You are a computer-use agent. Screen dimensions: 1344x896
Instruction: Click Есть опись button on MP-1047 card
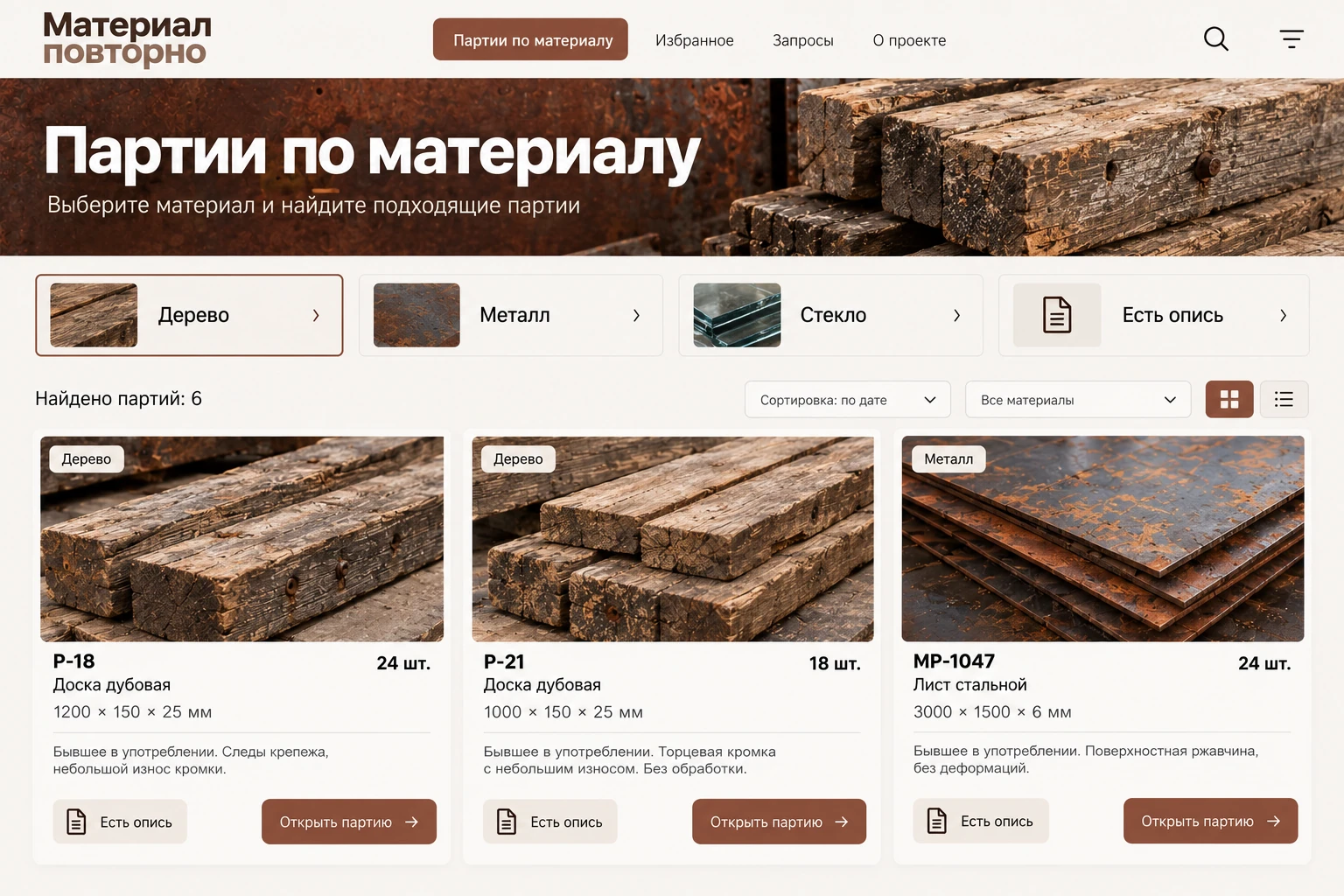(x=981, y=821)
